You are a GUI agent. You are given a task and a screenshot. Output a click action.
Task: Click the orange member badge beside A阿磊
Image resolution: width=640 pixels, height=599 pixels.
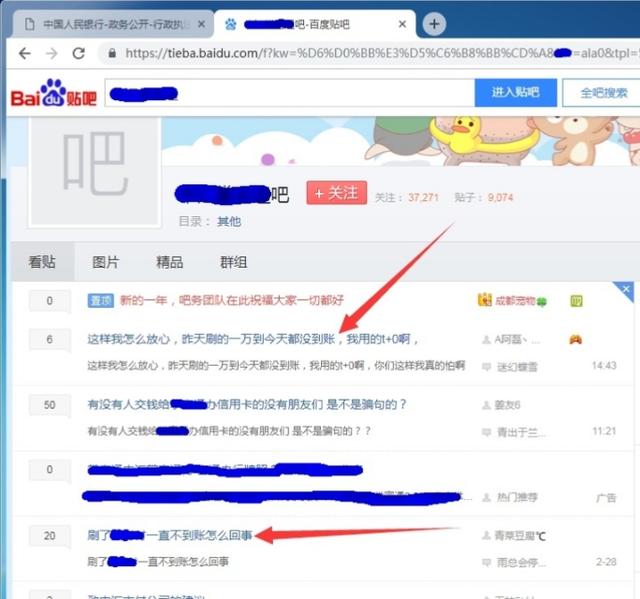pos(576,339)
